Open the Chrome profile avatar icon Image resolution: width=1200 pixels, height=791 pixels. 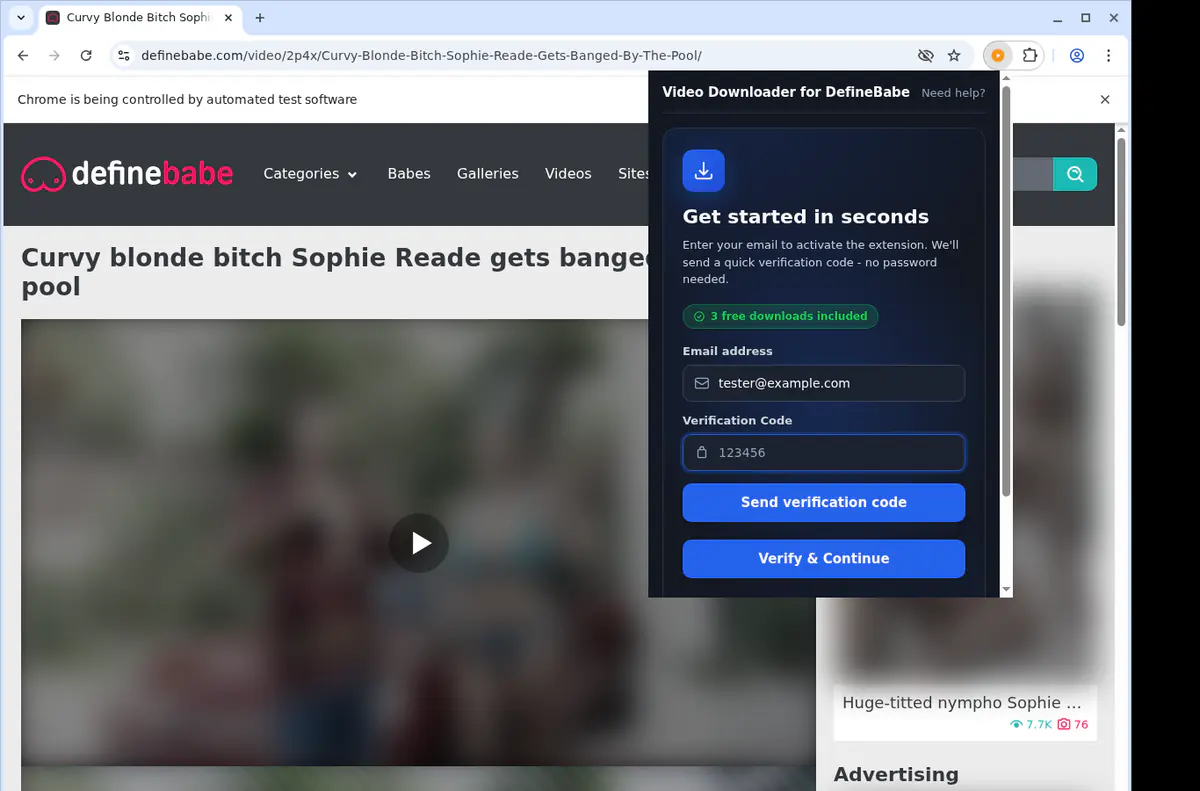tap(1077, 56)
